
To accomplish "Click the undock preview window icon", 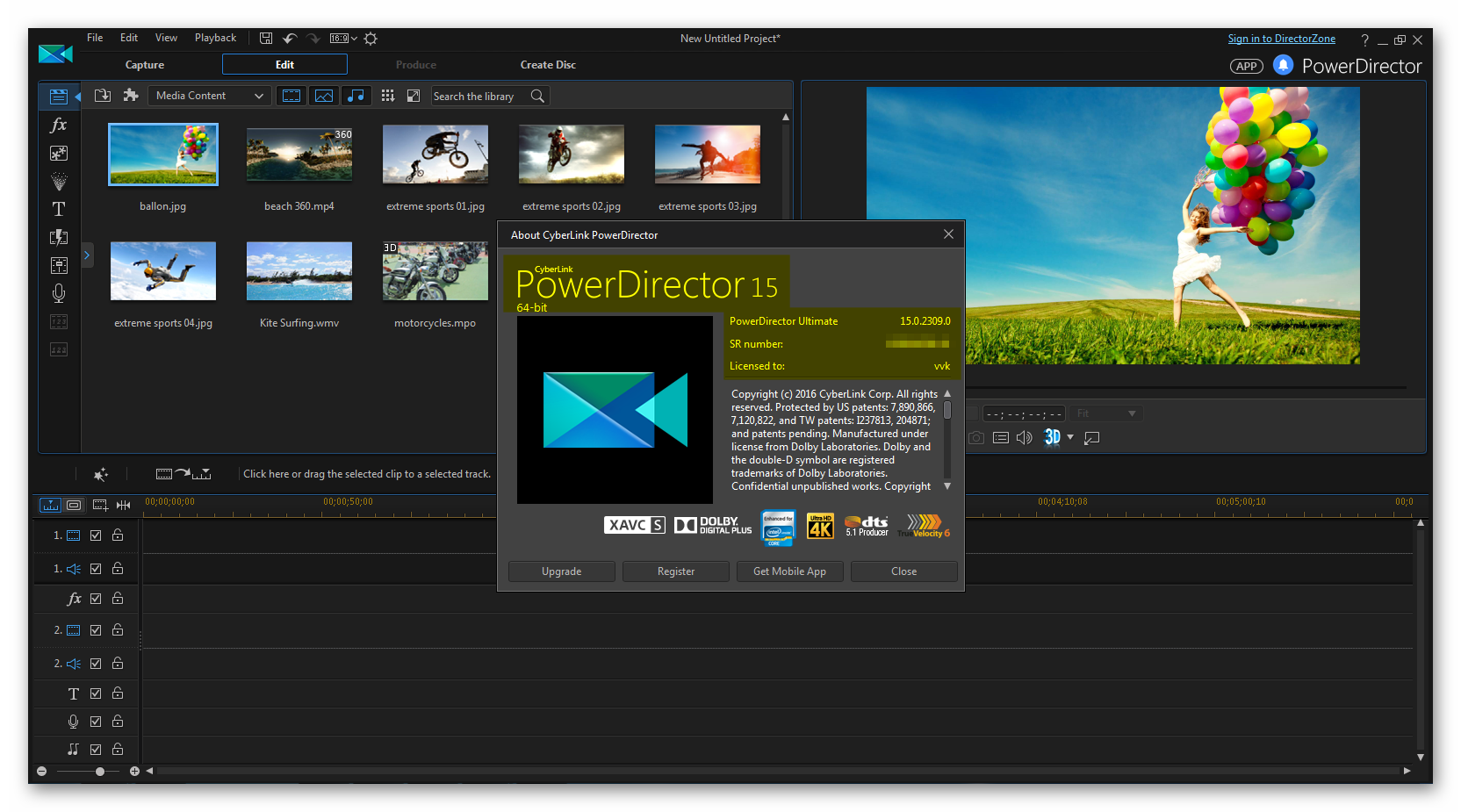I will [1092, 437].
